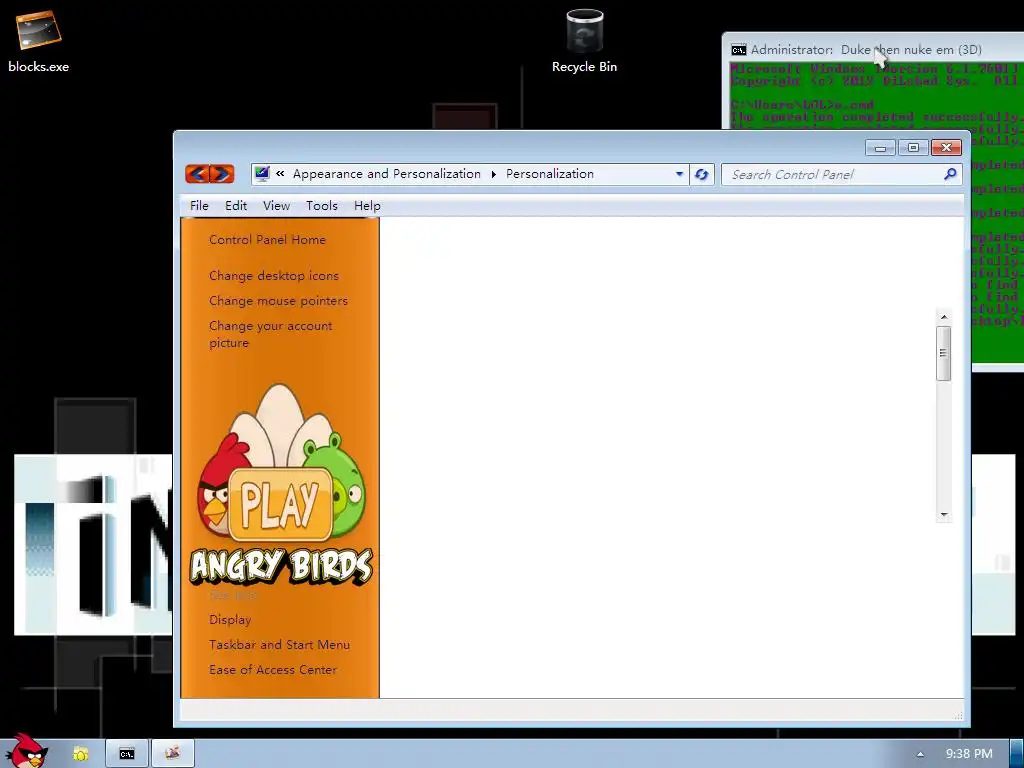Viewport: 1024px width, 768px height.
Task: Click the scrollbar down arrow
Action: pos(944,515)
